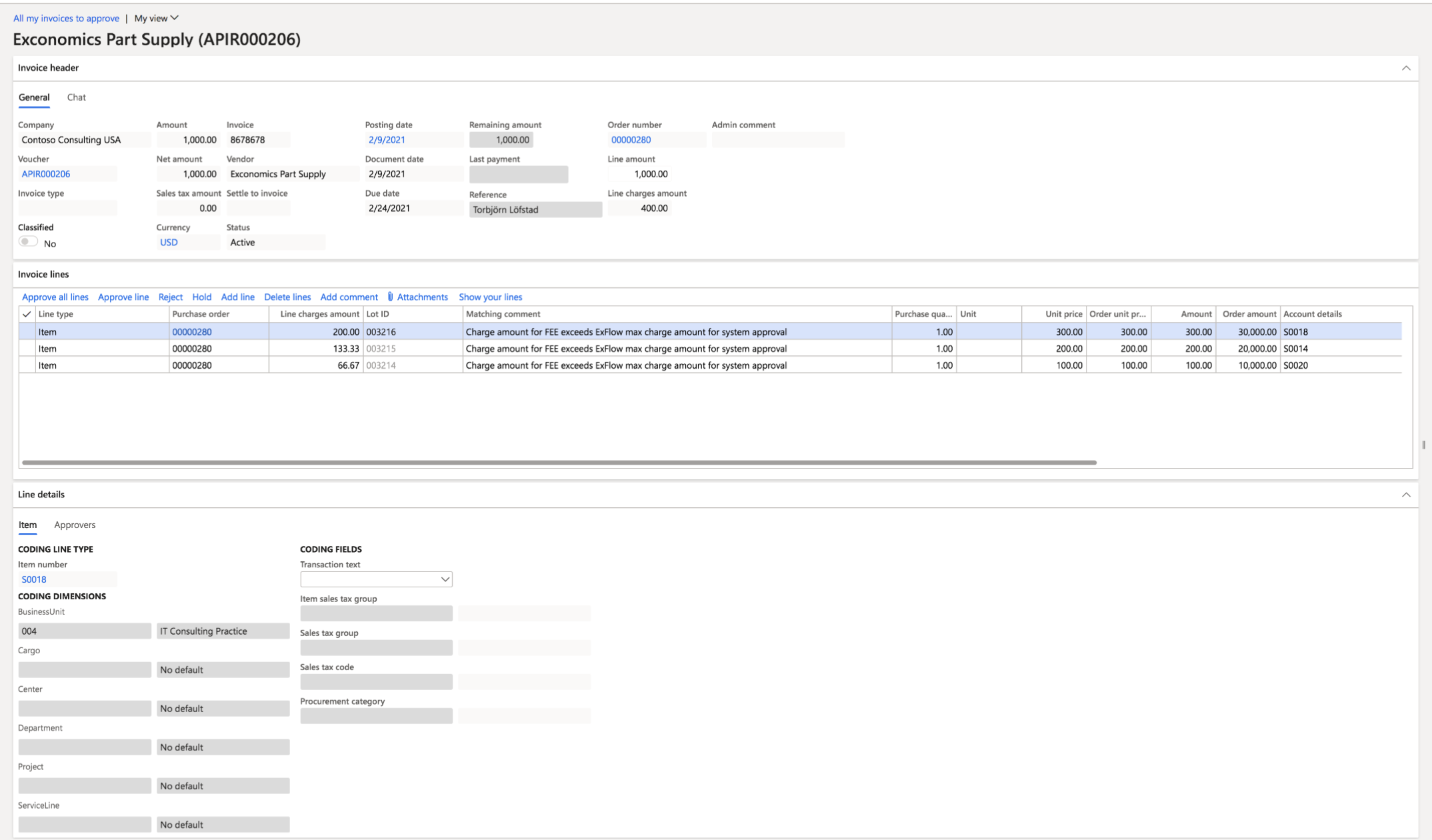Open voucher APIR000206 link

point(46,174)
